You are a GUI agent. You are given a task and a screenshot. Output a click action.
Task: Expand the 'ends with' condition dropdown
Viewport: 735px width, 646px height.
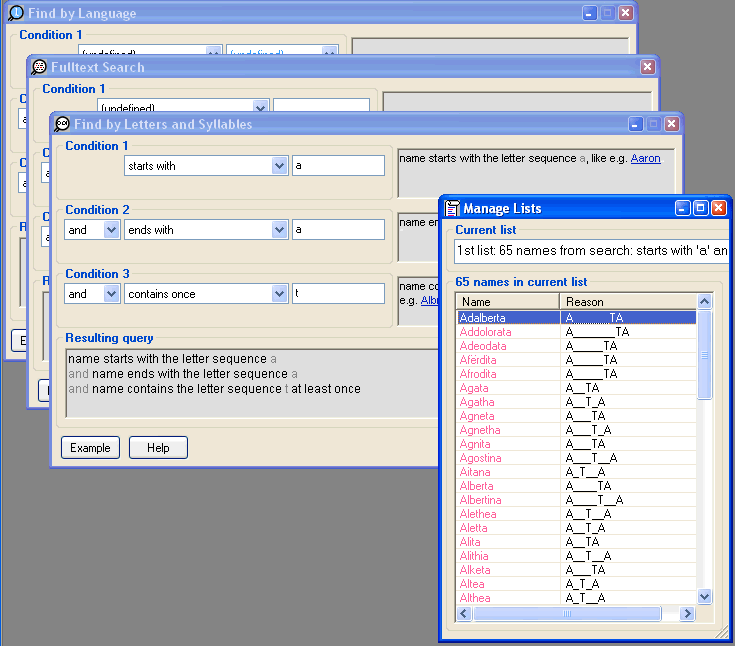(279, 230)
